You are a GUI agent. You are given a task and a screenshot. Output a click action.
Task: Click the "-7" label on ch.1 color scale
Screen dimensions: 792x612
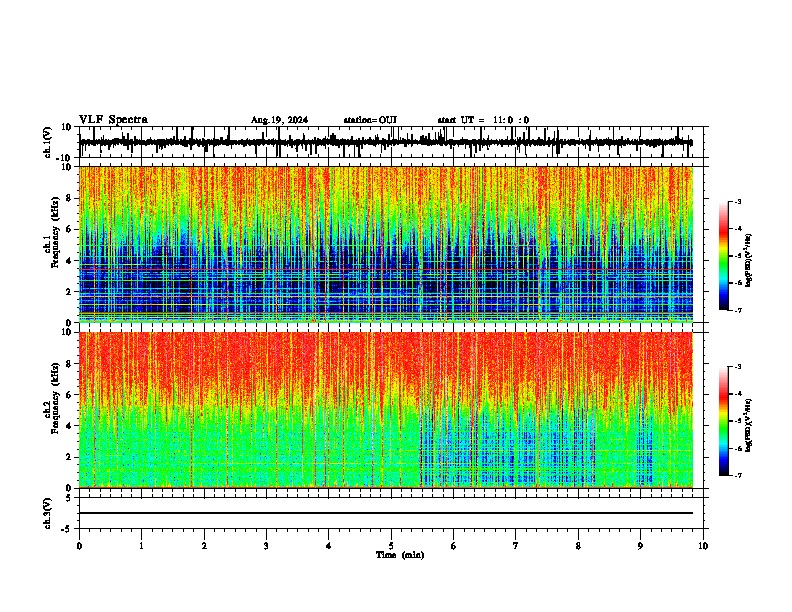coord(737,310)
